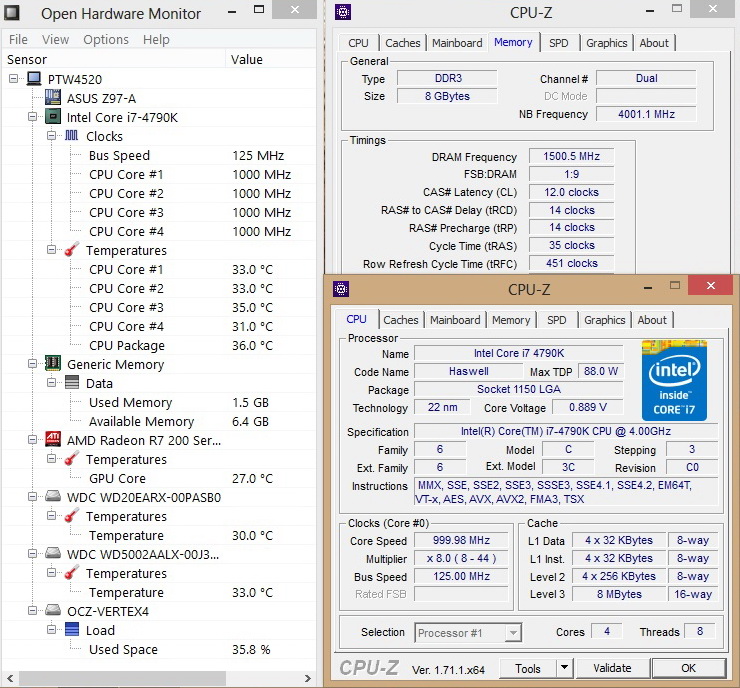
Task: Click the Core Voltage value 0.889 V
Action: 588,407
